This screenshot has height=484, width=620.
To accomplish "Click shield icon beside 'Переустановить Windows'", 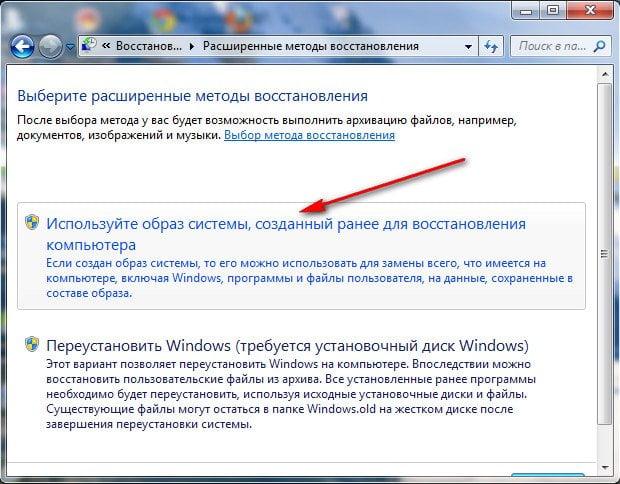I will click(x=32, y=346).
